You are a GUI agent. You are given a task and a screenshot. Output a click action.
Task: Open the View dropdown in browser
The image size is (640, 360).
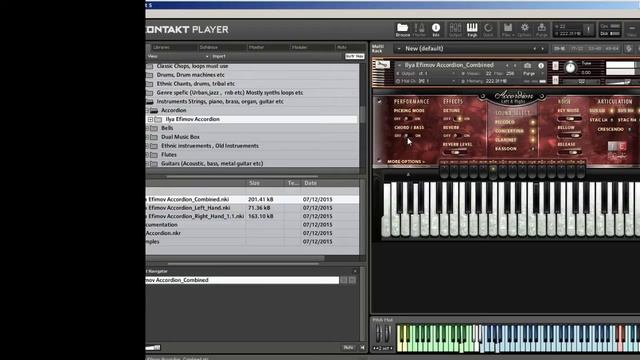[x=178, y=56]
